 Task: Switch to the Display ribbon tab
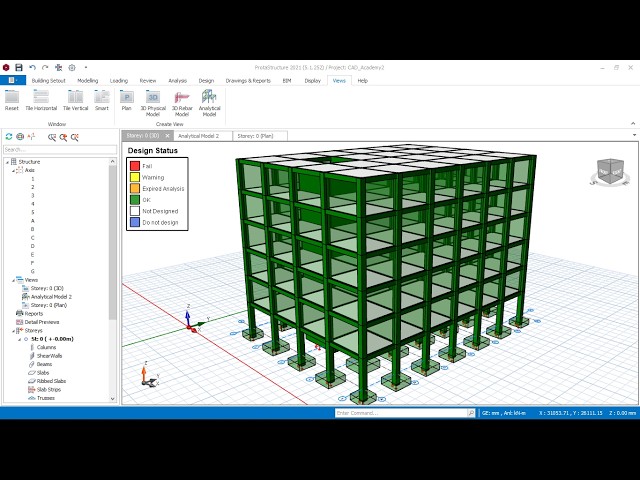[313, 81]
